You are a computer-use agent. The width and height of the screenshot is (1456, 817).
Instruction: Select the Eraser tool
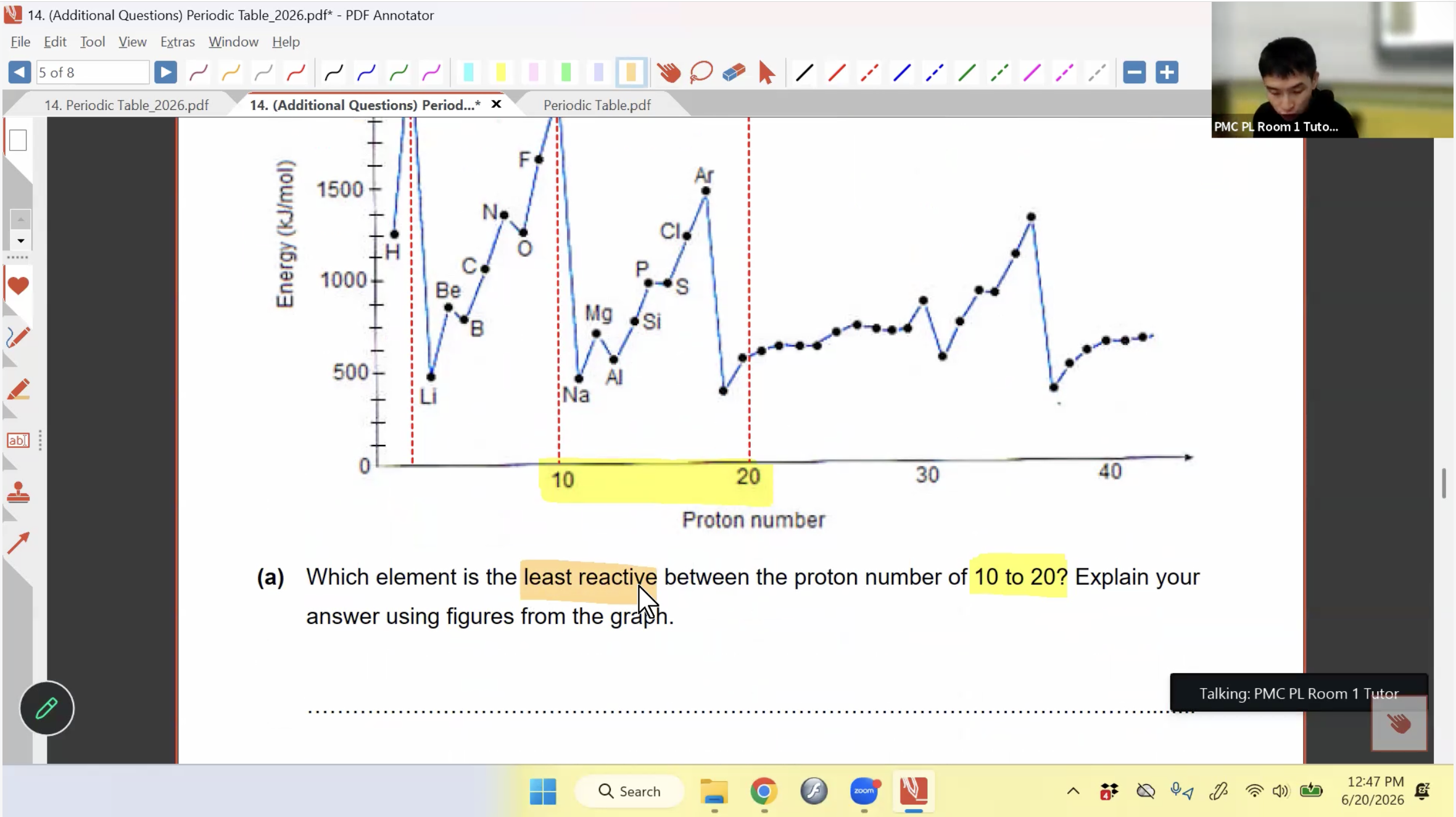pyautogui.click(x=734, y=73)
